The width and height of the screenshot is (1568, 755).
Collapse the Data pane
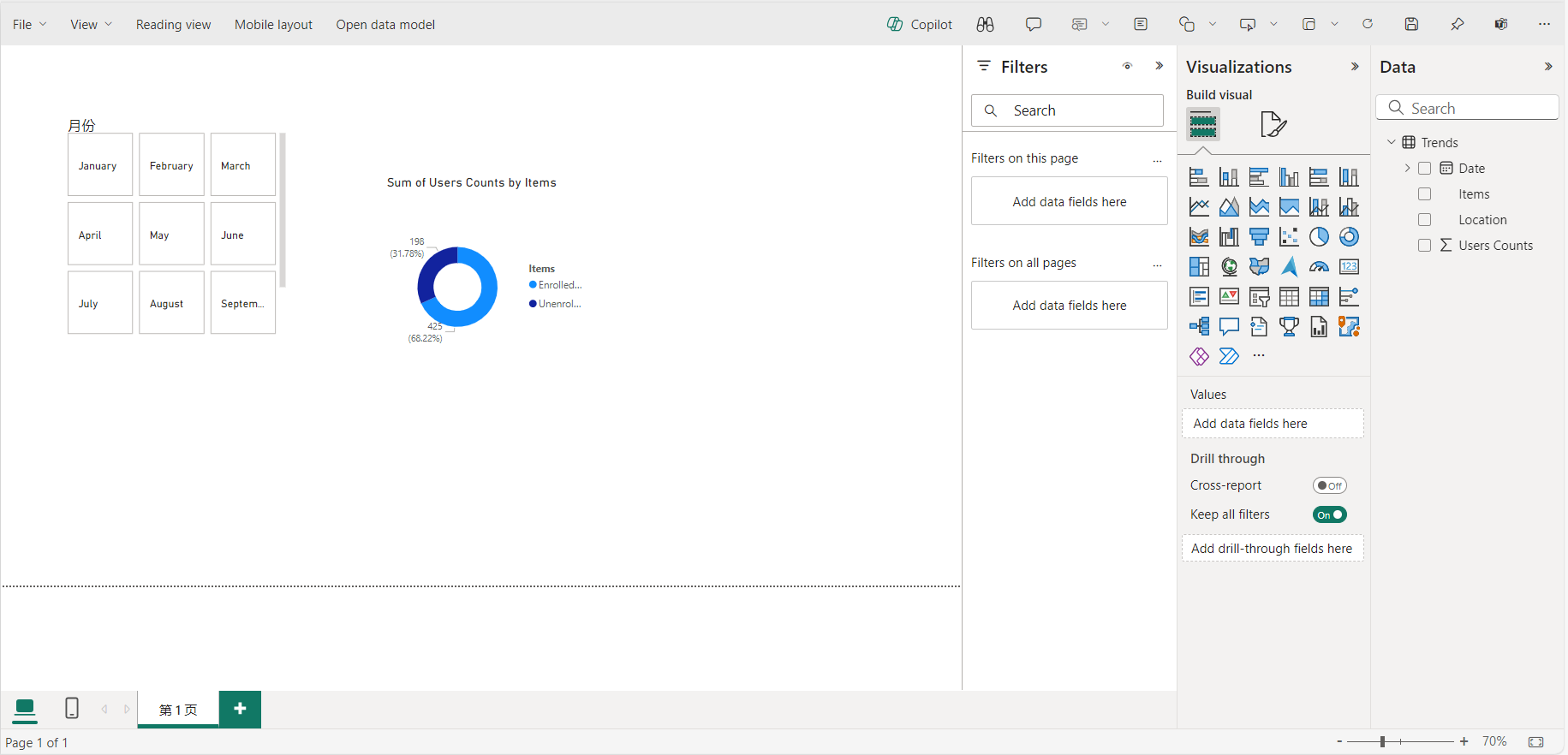coord(1548,67)
